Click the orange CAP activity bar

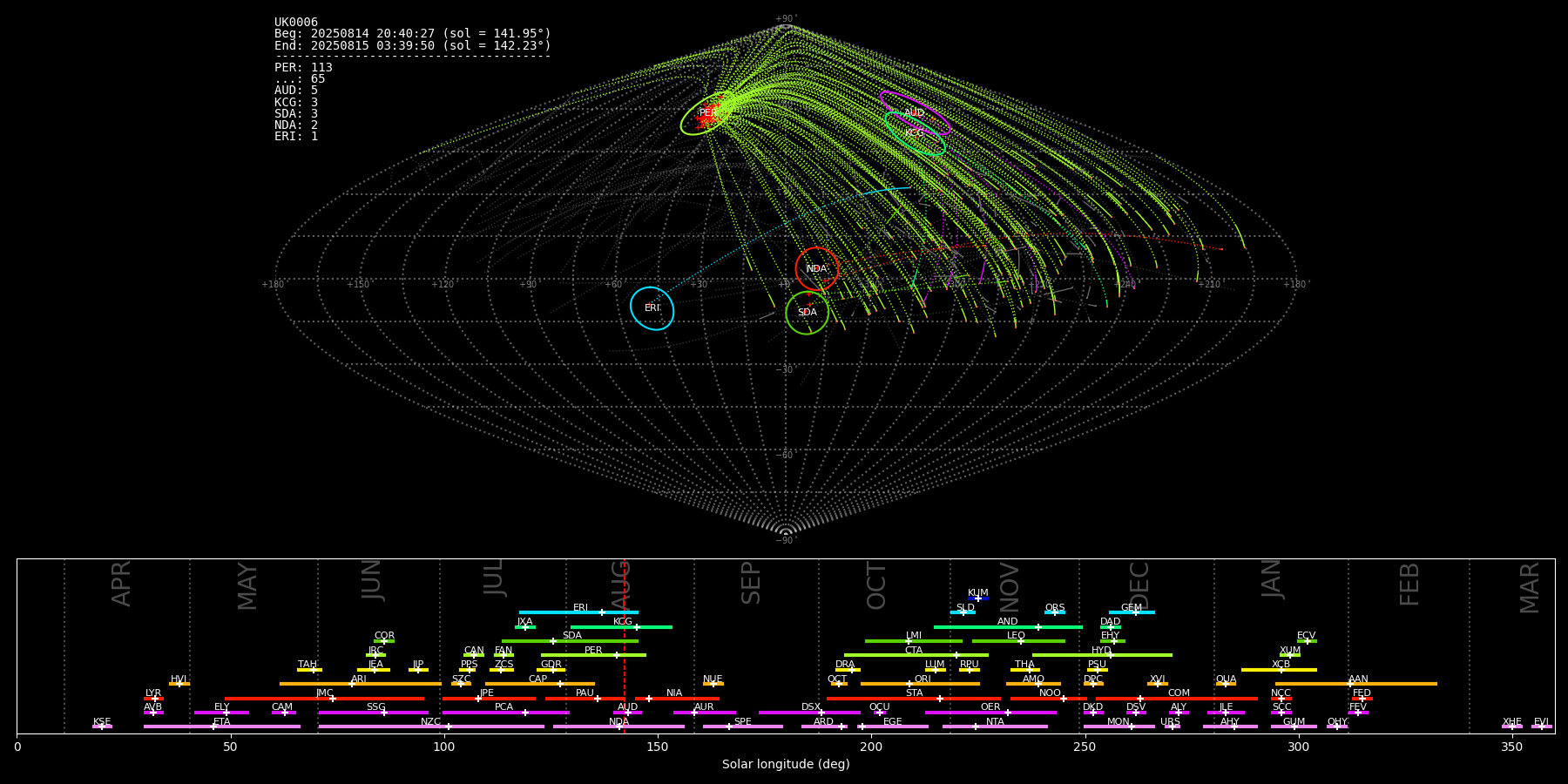pos(540,684)
